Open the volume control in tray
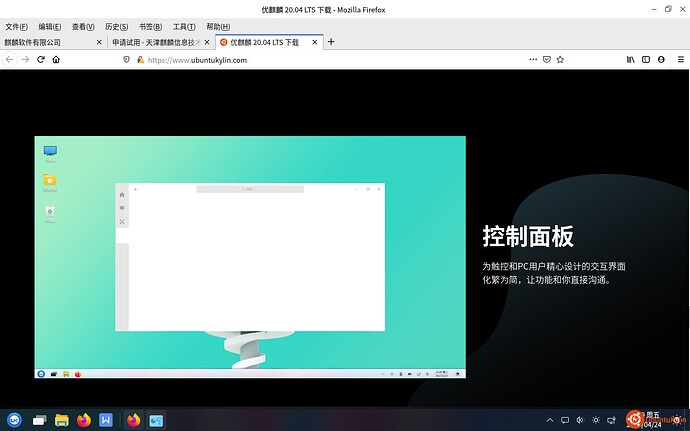 (580, 420)
